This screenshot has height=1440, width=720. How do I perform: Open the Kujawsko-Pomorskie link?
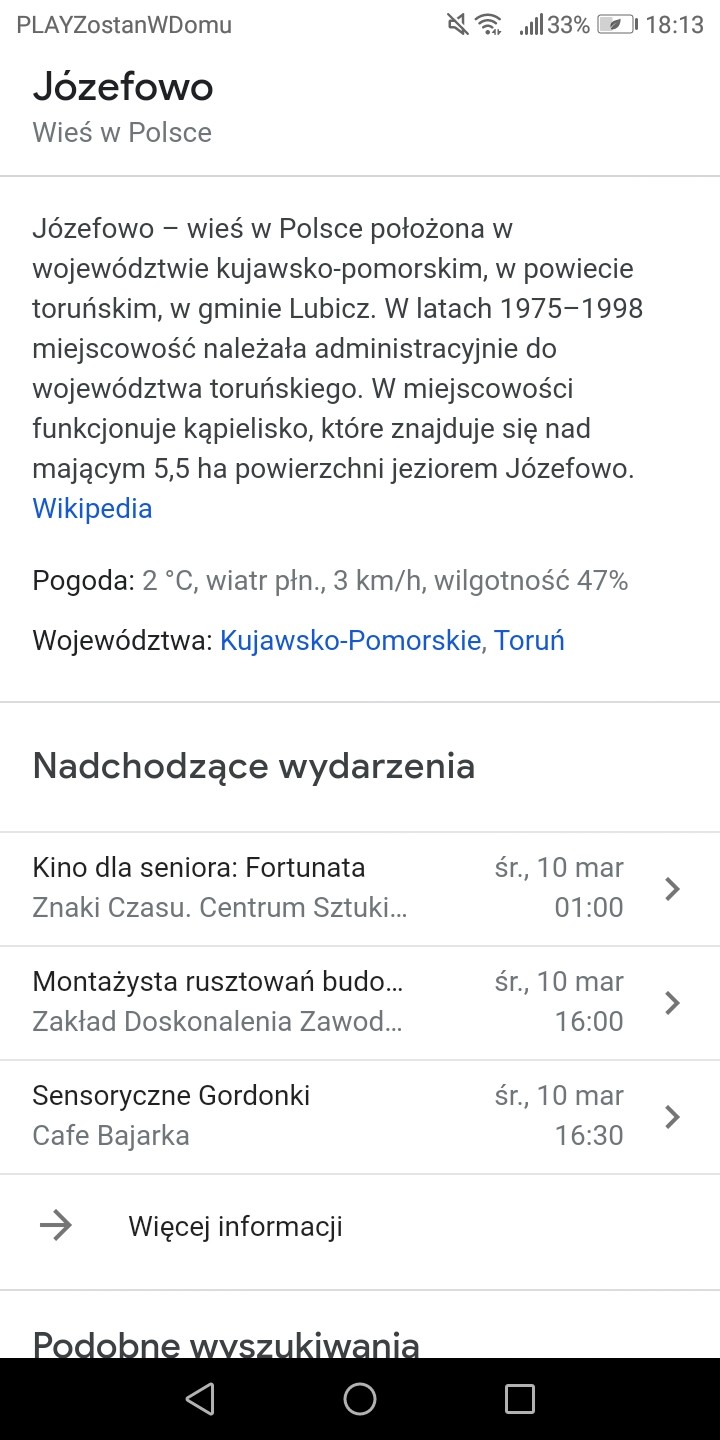pos(350,640)
